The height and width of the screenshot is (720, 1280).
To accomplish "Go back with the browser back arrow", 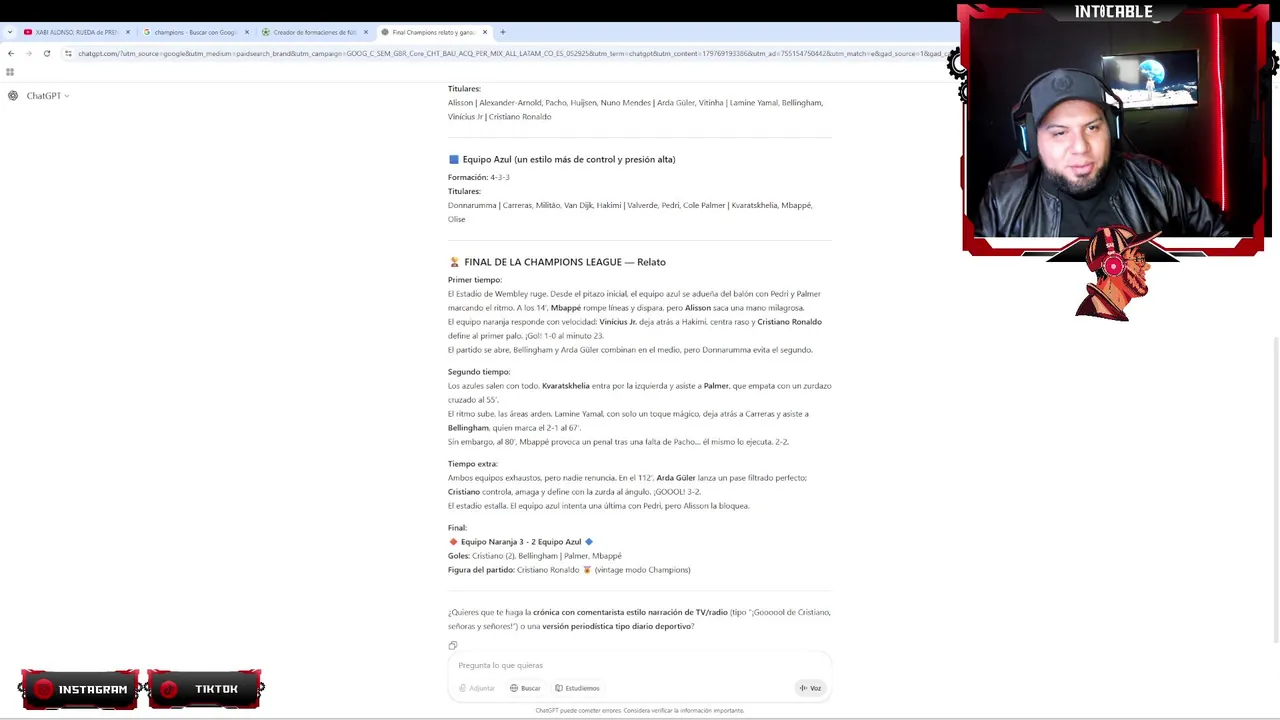I will tap(10, 53).
